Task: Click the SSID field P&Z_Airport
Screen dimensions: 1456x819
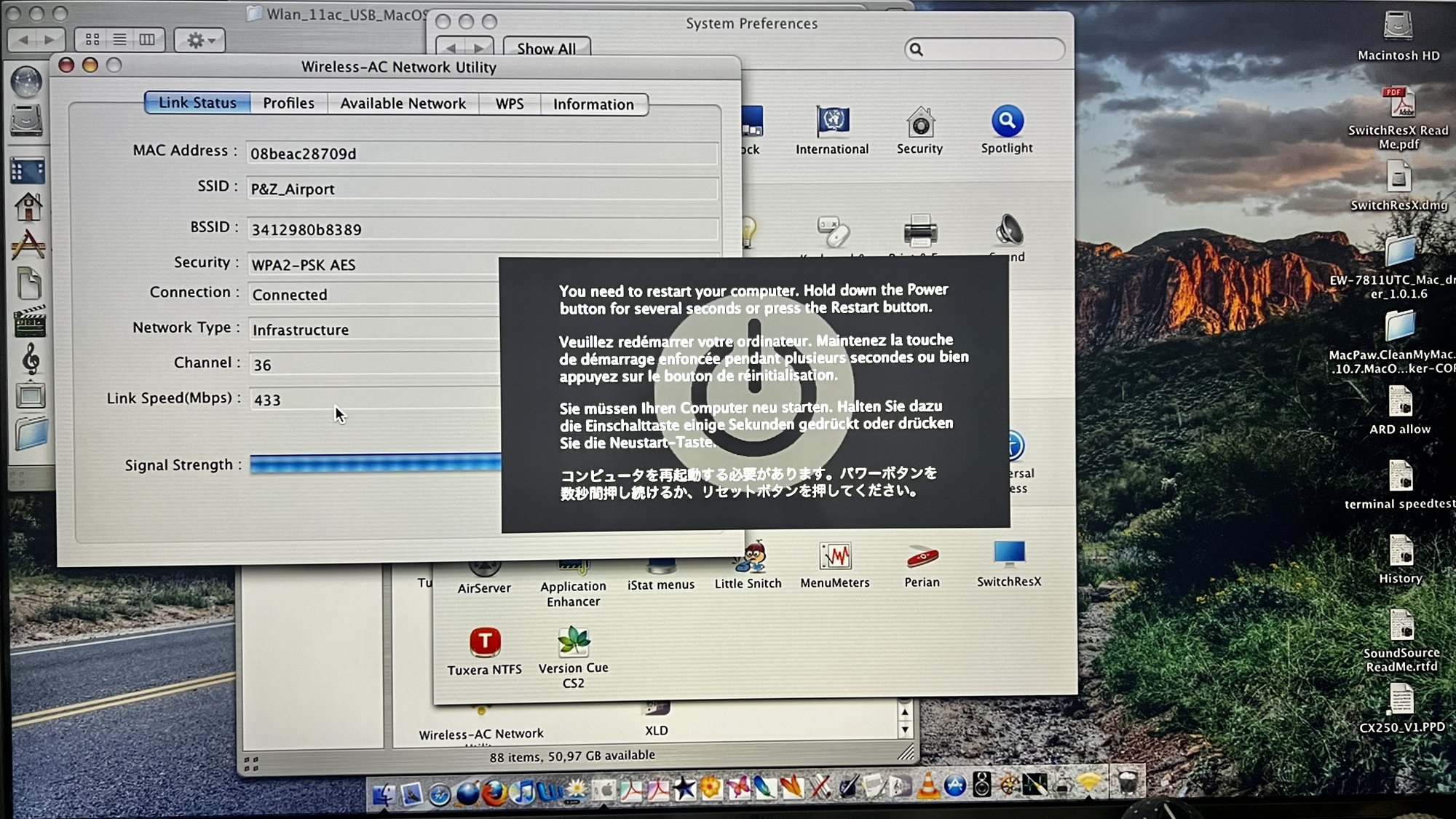Action: point(482,189)
